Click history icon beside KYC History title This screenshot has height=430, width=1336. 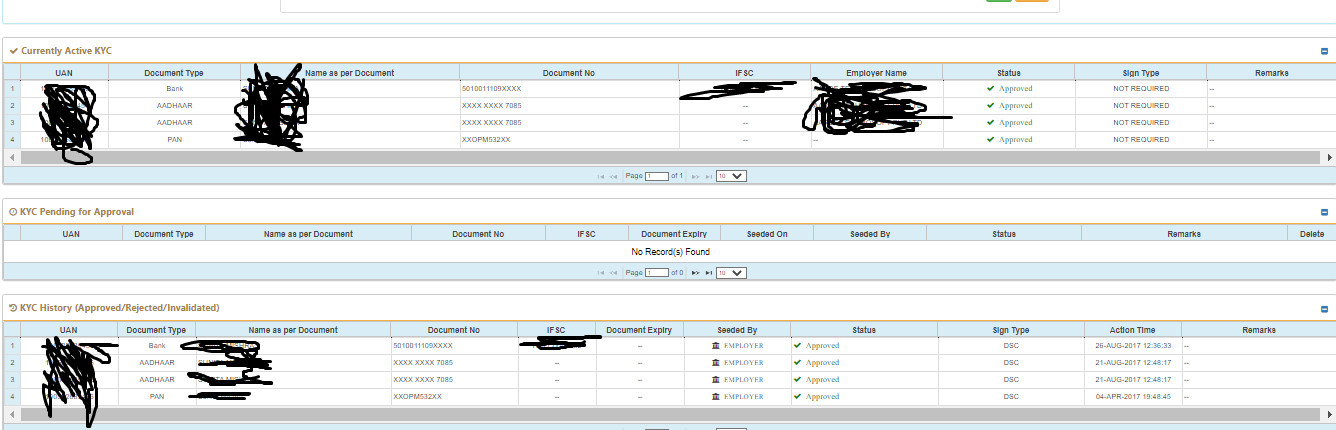(x=12, y=307)
